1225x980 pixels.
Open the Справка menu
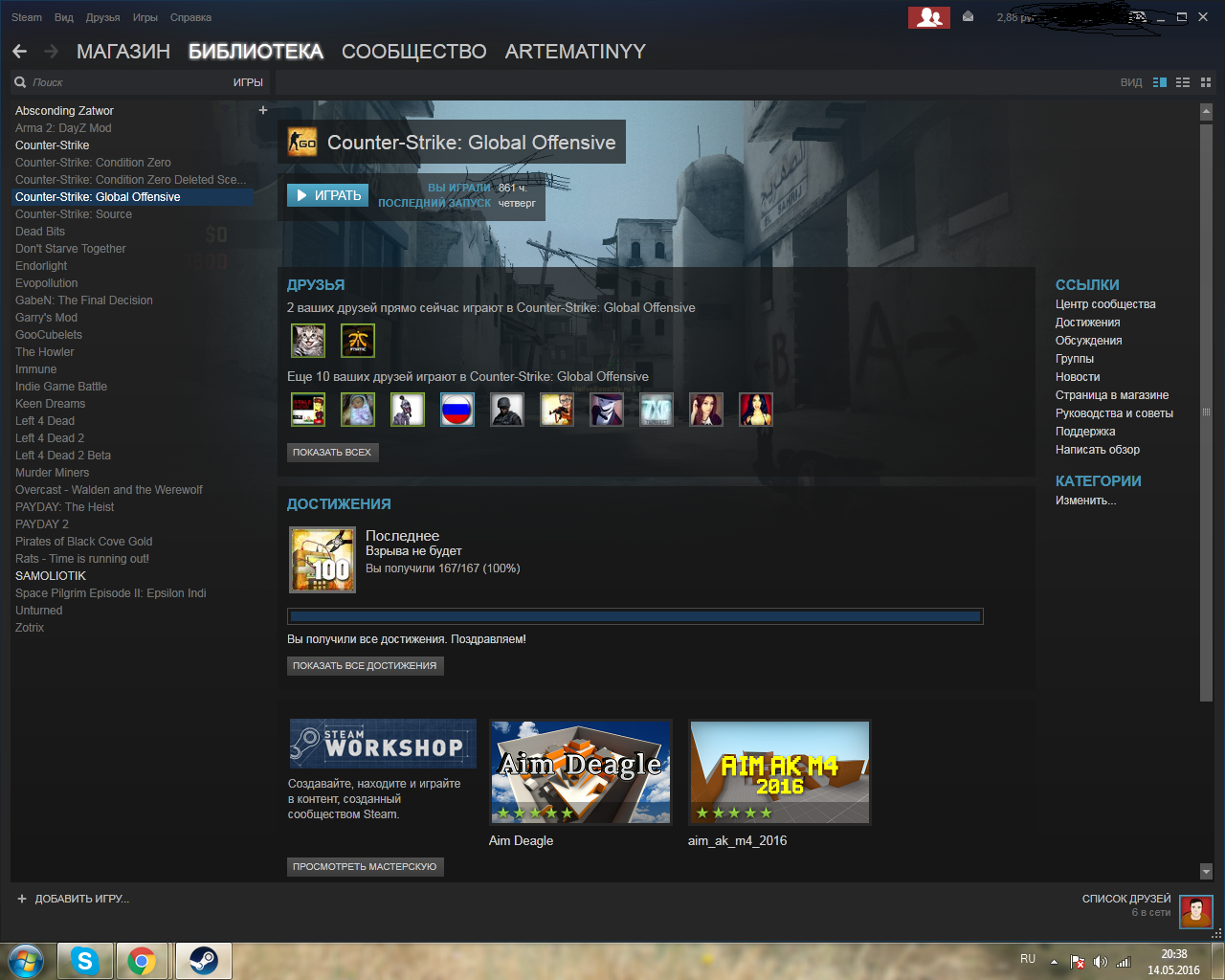190,17
